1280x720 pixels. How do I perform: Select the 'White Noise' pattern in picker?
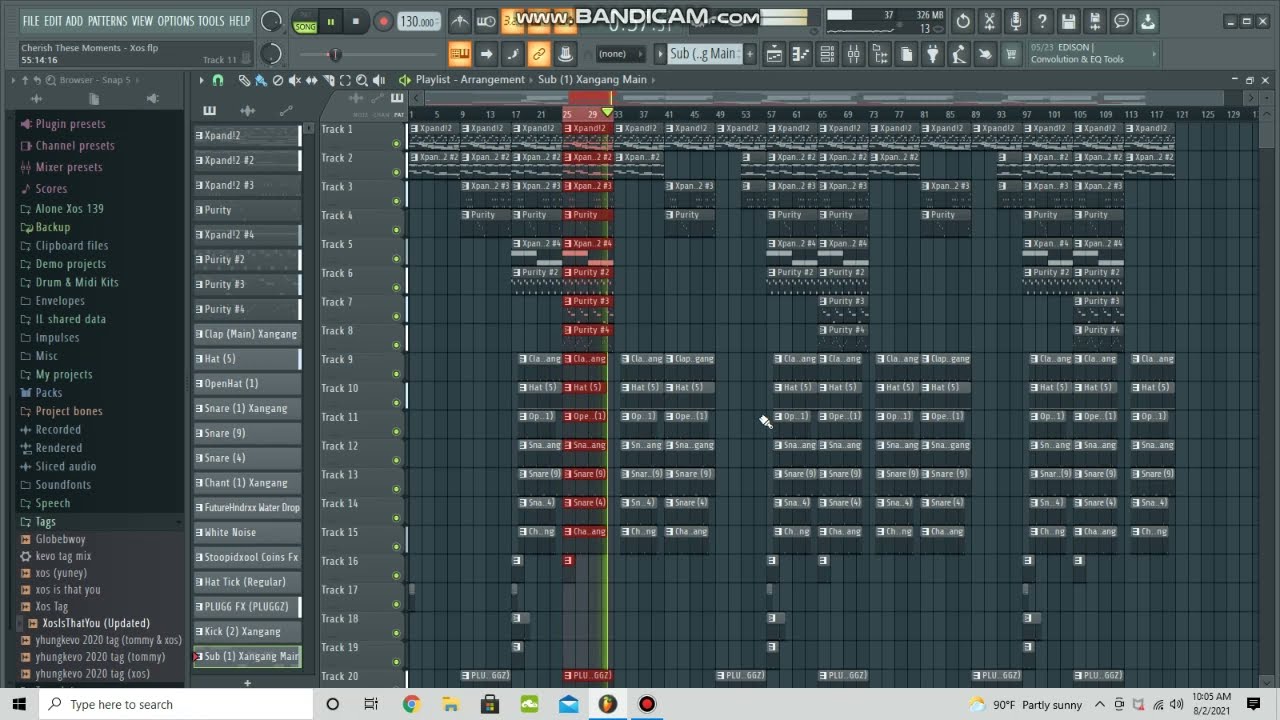pos(247,532)
